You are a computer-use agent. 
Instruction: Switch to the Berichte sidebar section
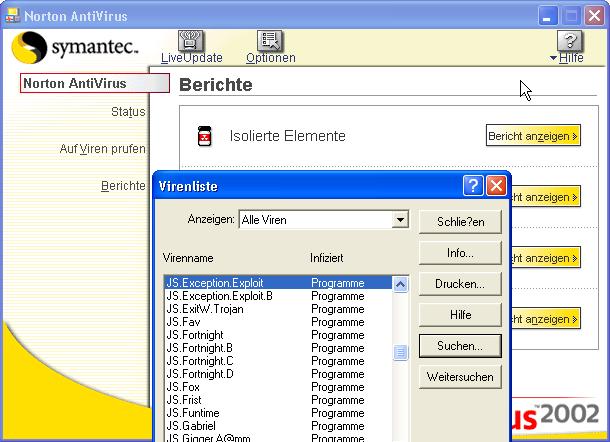pyautogui.click(x=123, y=186)
